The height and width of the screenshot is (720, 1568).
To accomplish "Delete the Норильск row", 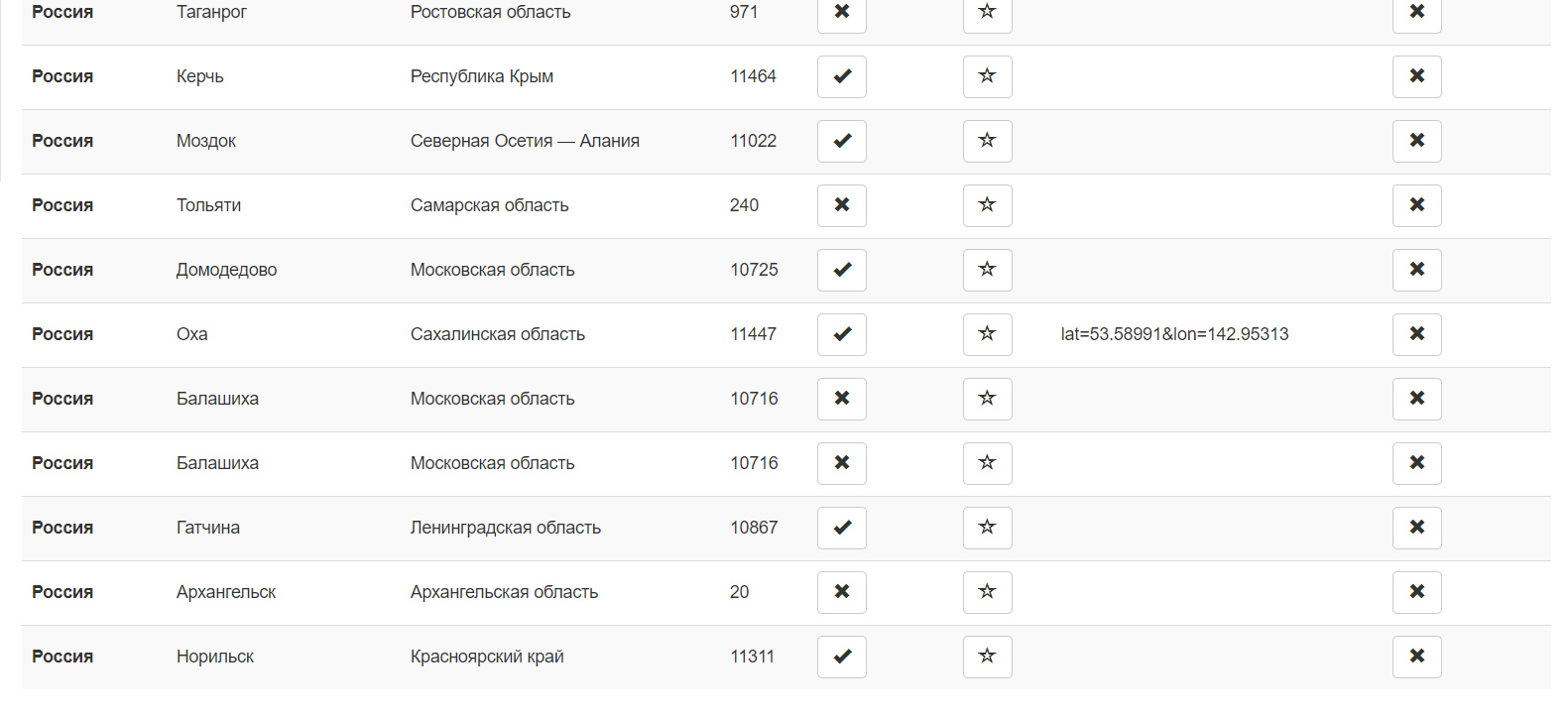I will click(x=1416, y=657).
